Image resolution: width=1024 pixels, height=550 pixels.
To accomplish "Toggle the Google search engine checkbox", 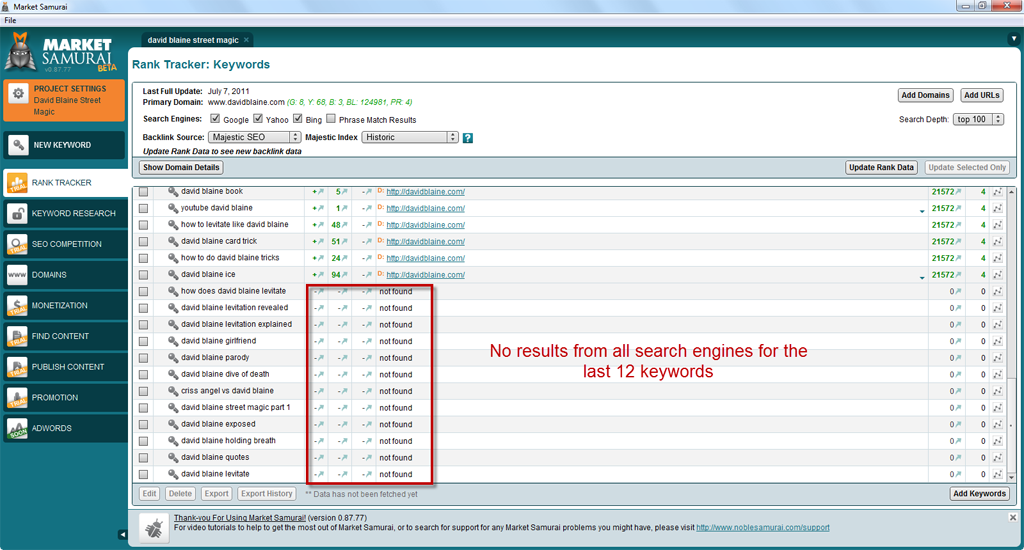I will pos(215,119).
